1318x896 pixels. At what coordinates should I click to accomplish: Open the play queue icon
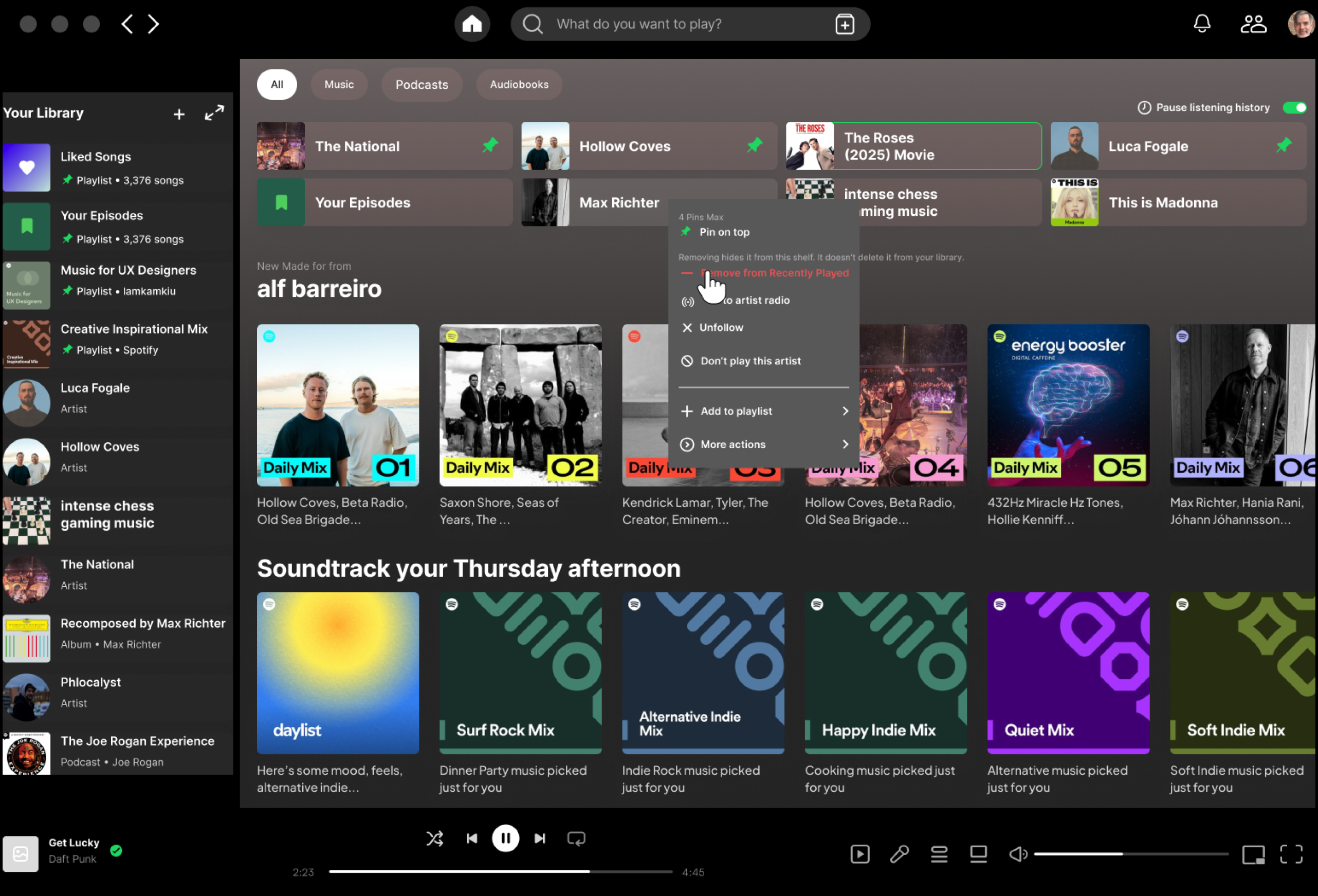coord(939,854)
